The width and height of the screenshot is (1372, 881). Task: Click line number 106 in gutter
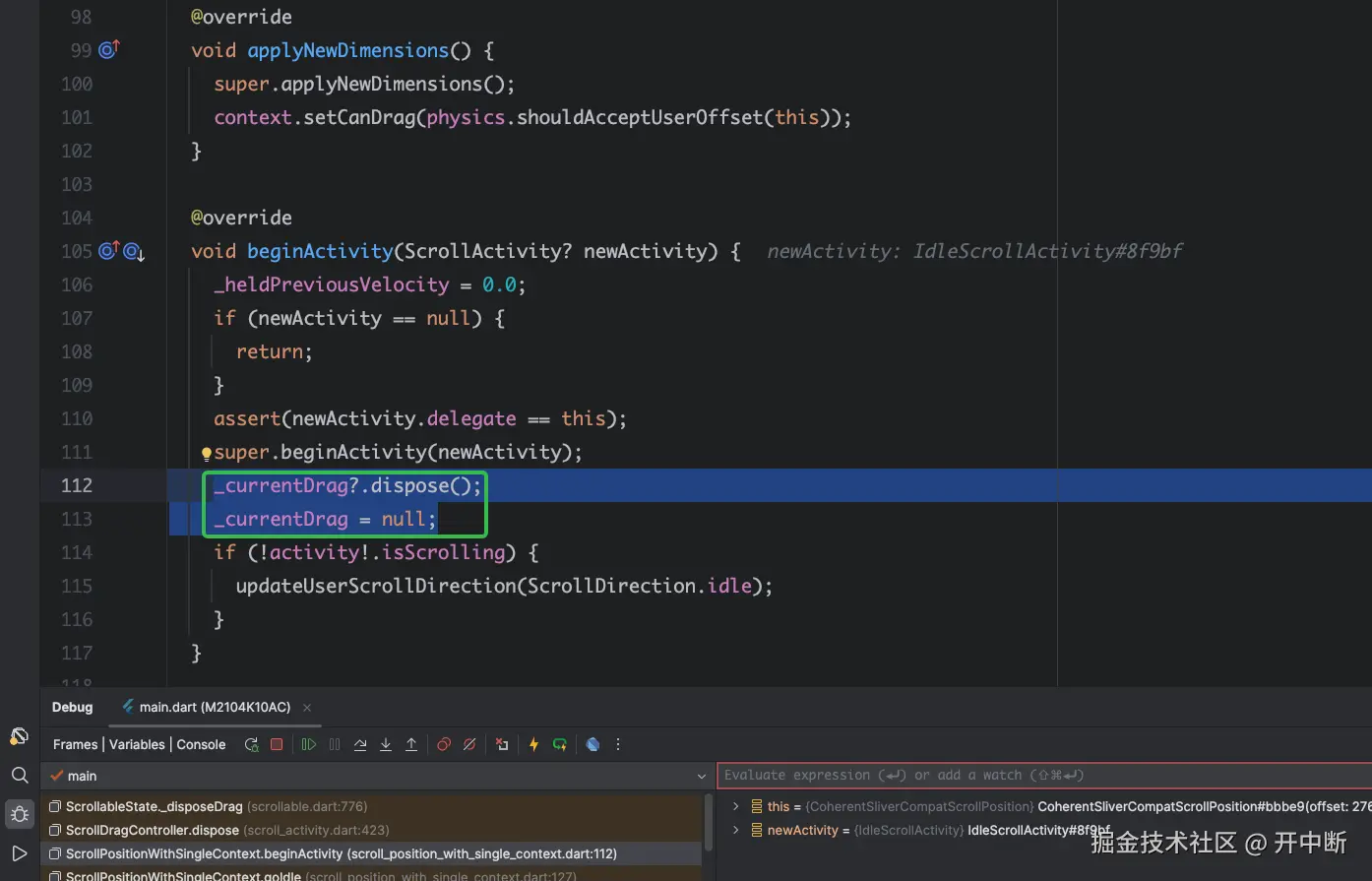click(x=77, y=284)
